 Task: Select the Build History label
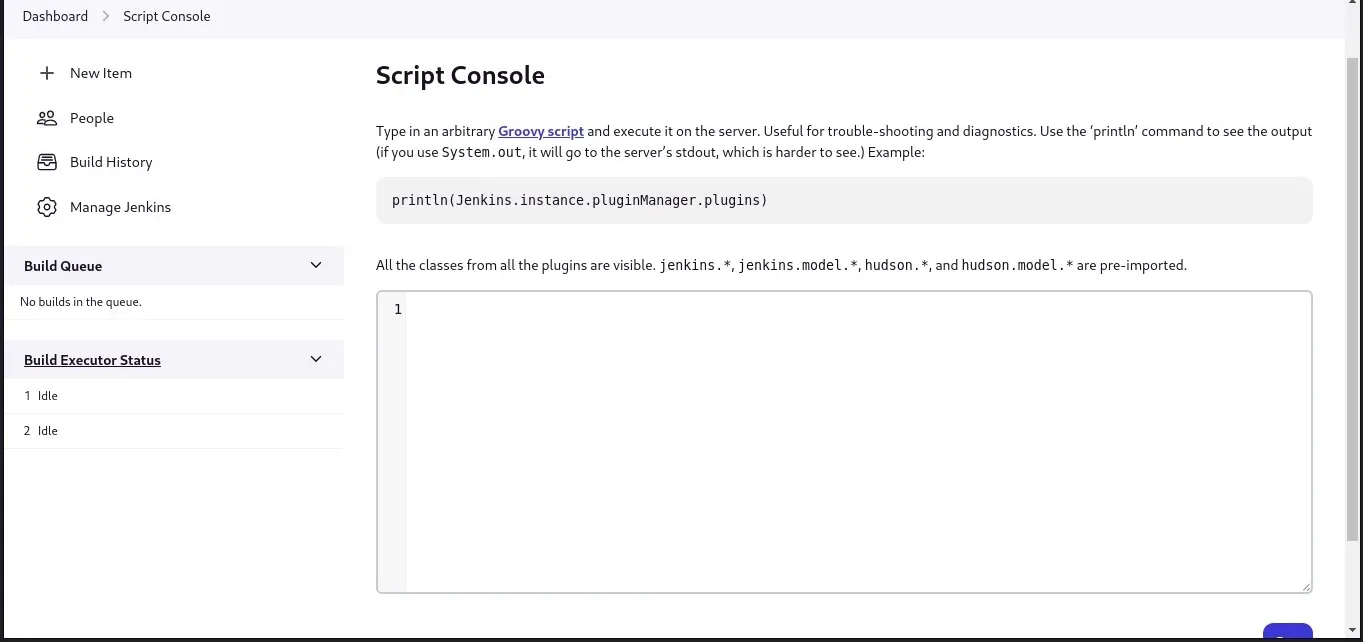[x=111, y=162]
